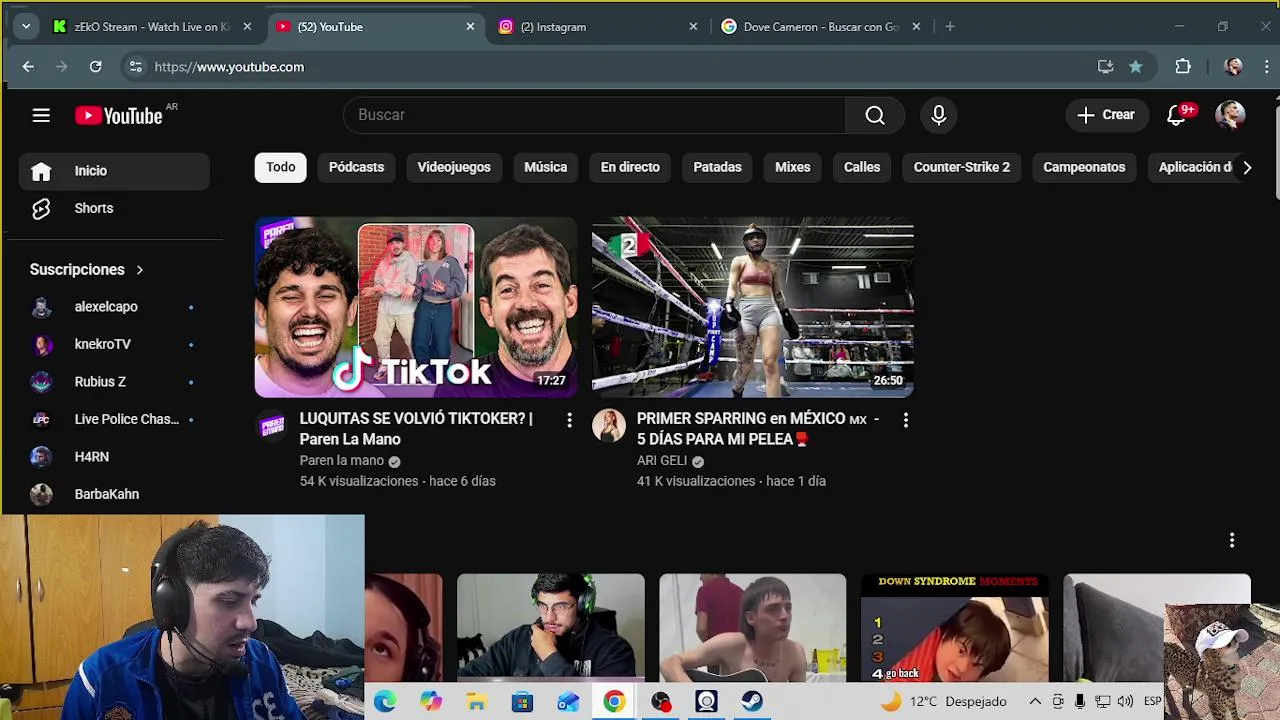Click the Paren la mano channel name

coord(342,461)
